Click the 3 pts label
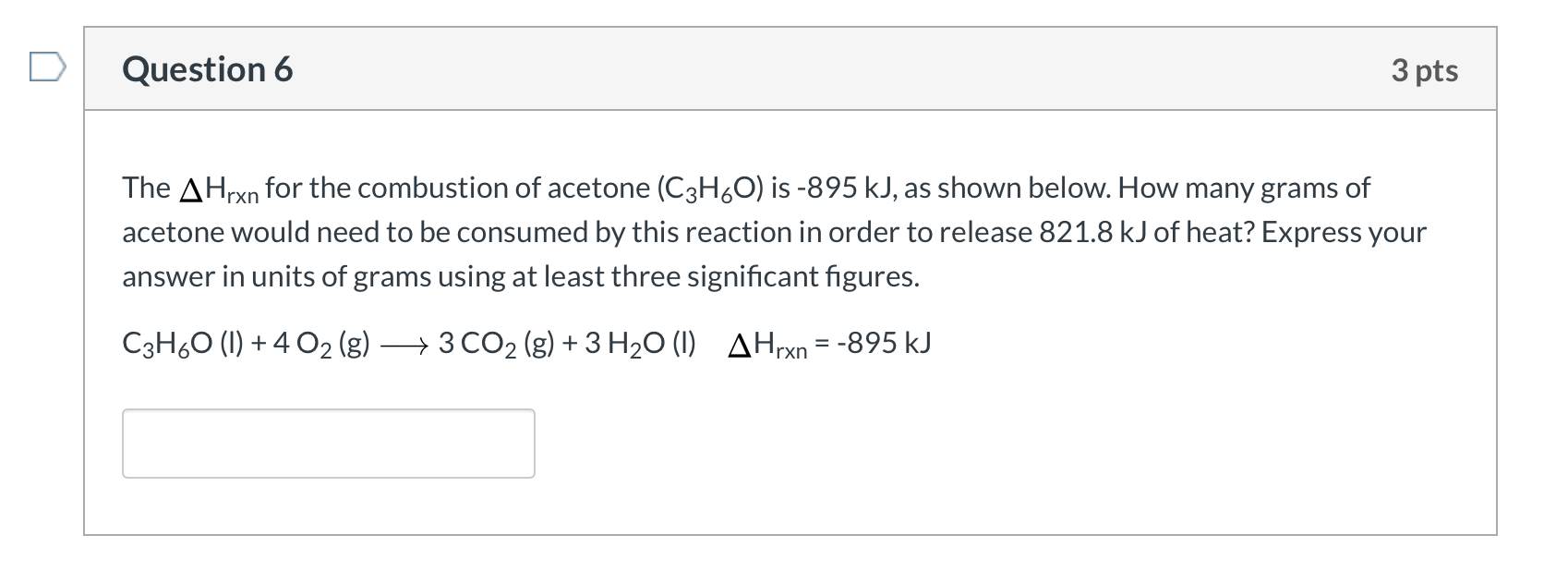The height and width of the screenshot is (584, 1568). [x=1424, y=70]
